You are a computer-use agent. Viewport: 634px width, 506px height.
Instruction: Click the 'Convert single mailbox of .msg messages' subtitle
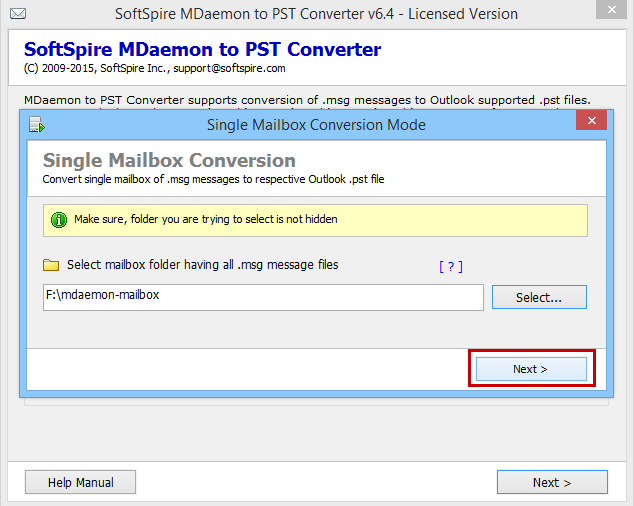point(213,179)
